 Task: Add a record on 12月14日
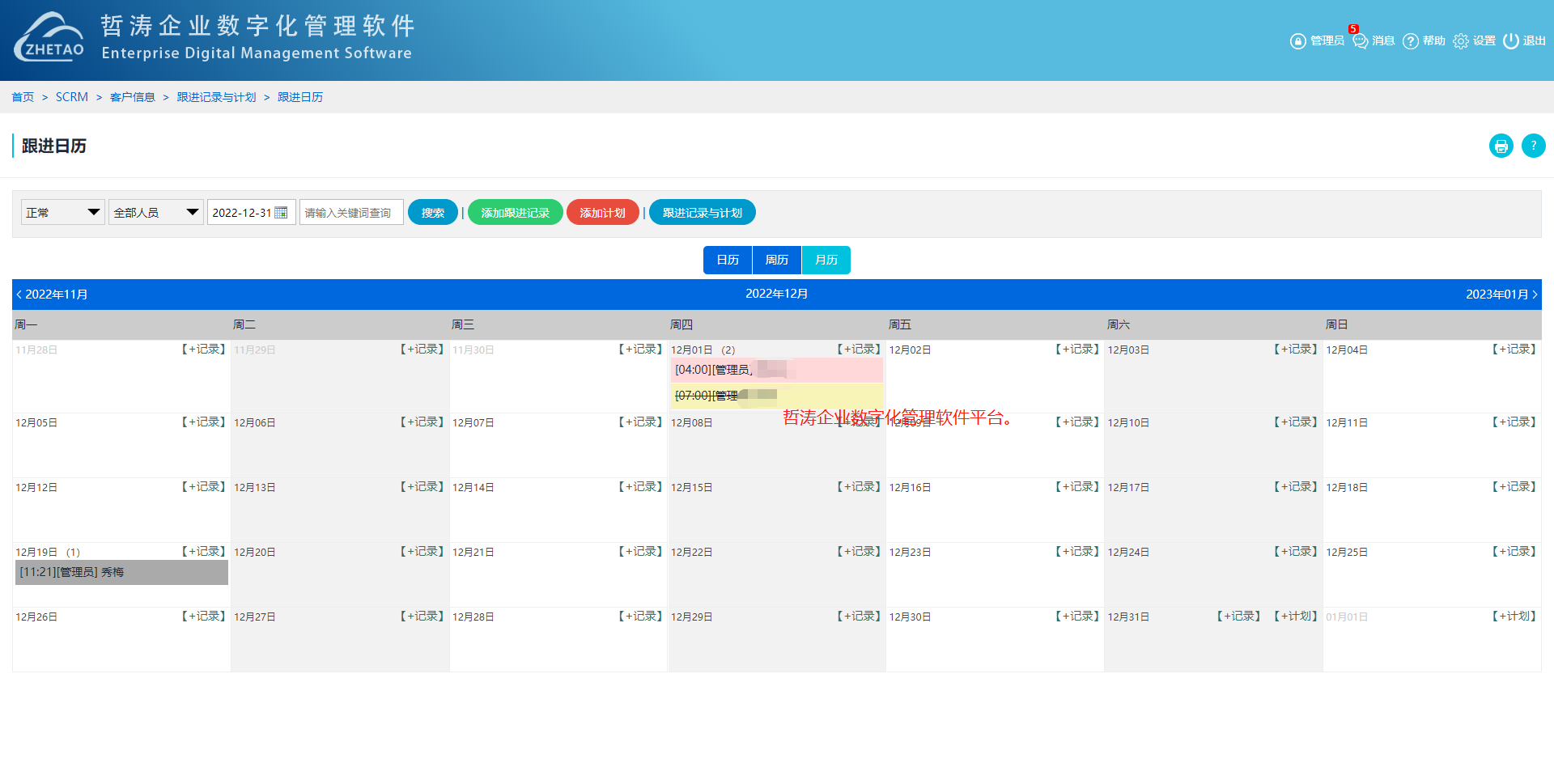point(640,487)
